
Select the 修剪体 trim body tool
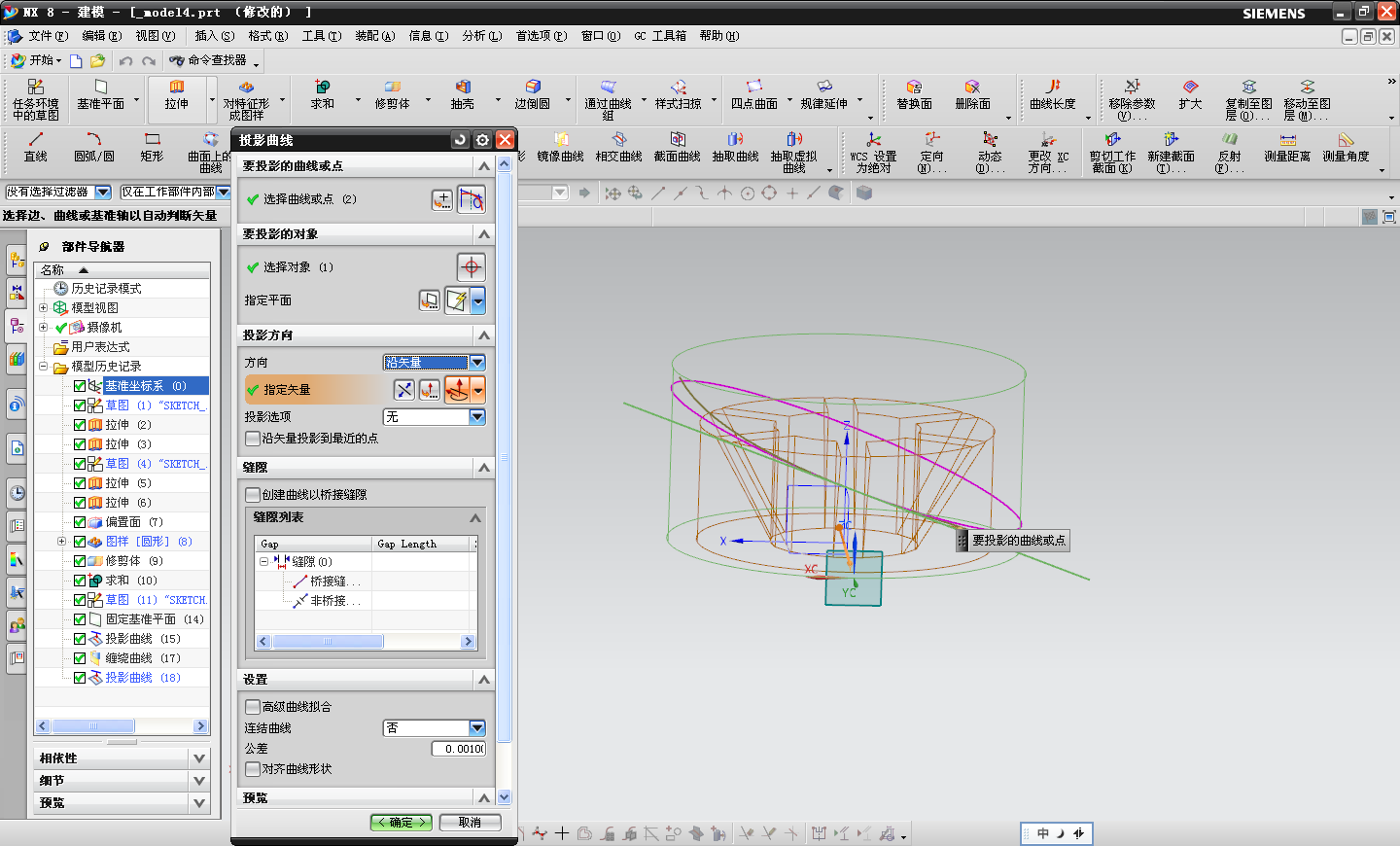tap(392, 95)
